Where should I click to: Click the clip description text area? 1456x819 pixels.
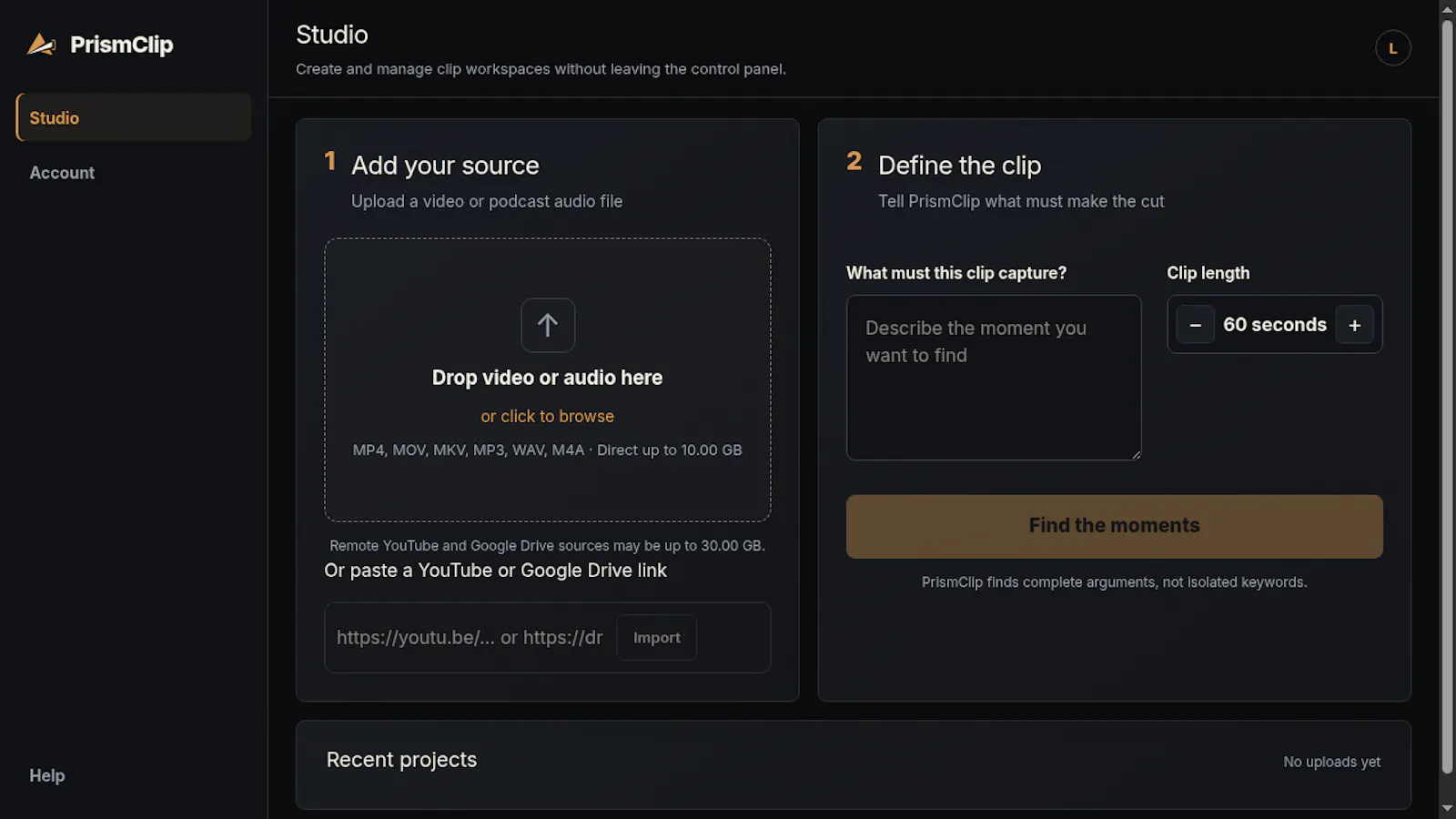click(x=994, y=378)
